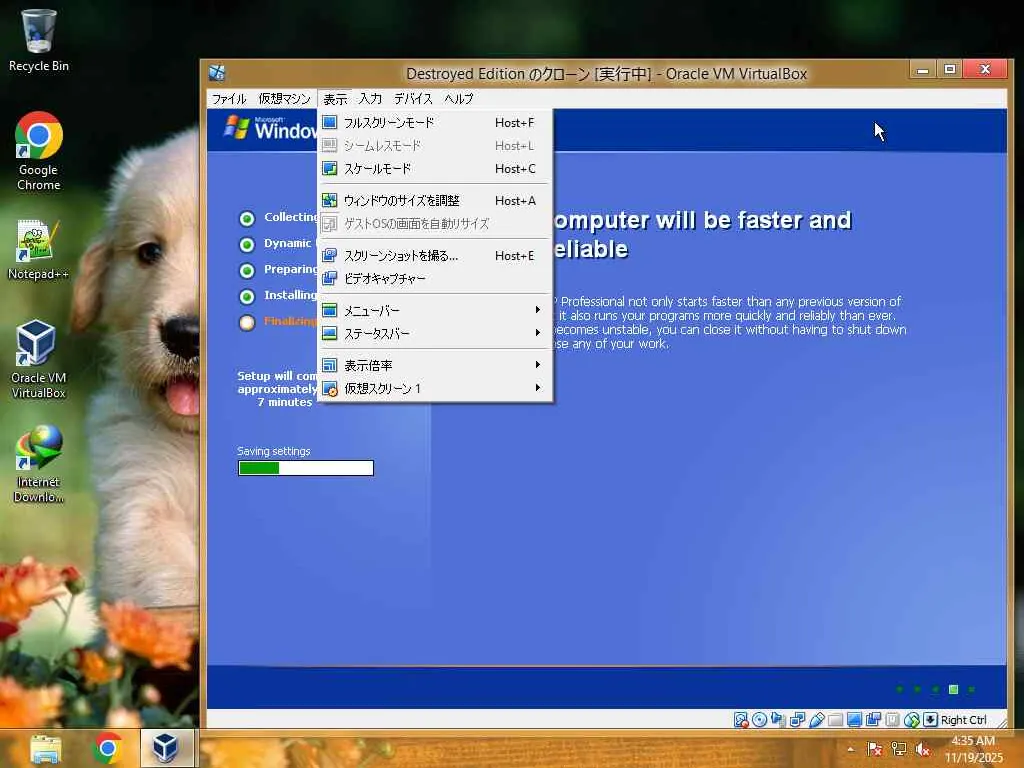Minimize the VirtualBox window
Viewport: 1024px width, 768px height.
(923, 69)
